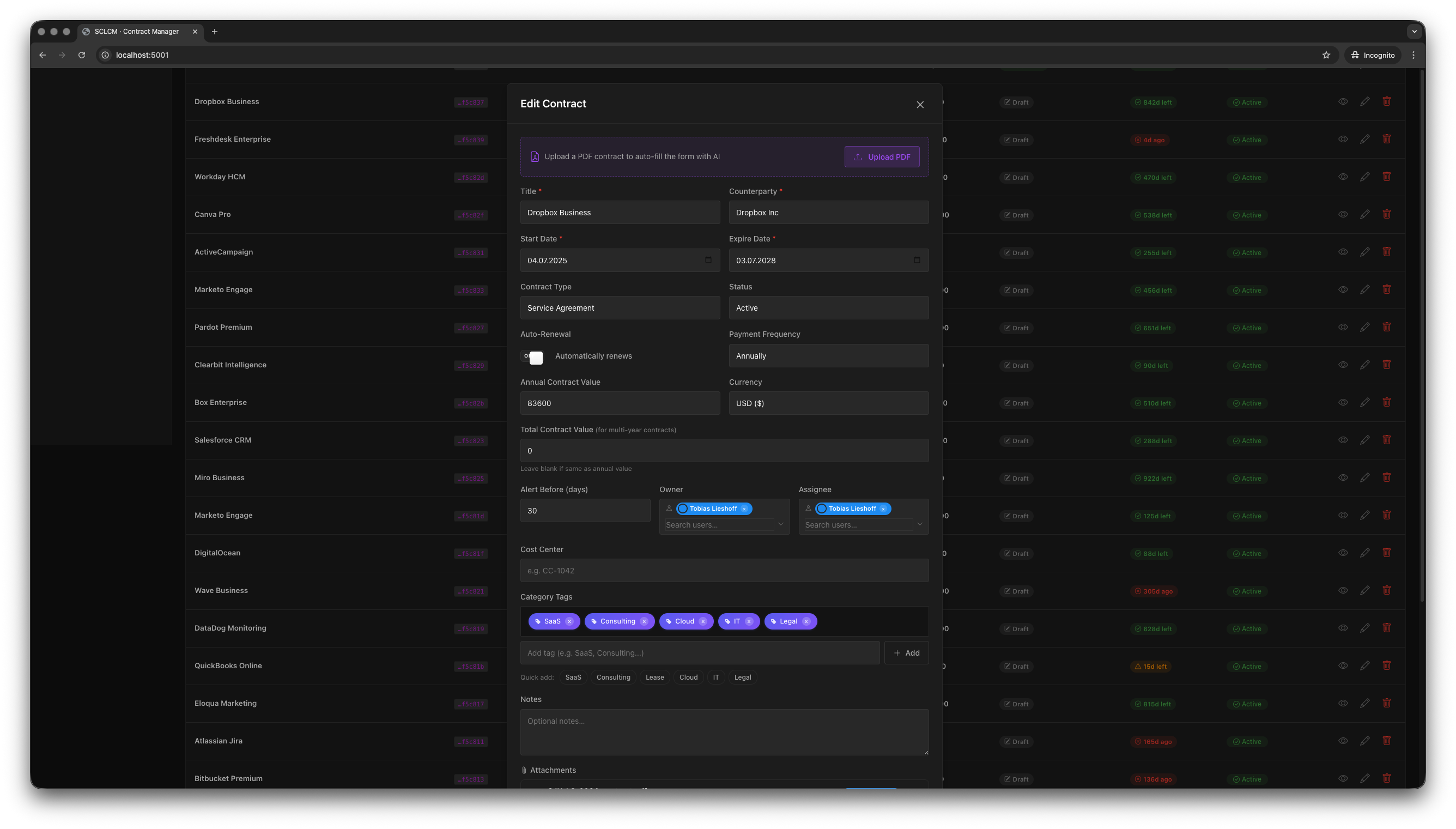Screen dimensions: 1456x829
Task: Open the Status dropdown showing Active
Action: coord(827,307)
